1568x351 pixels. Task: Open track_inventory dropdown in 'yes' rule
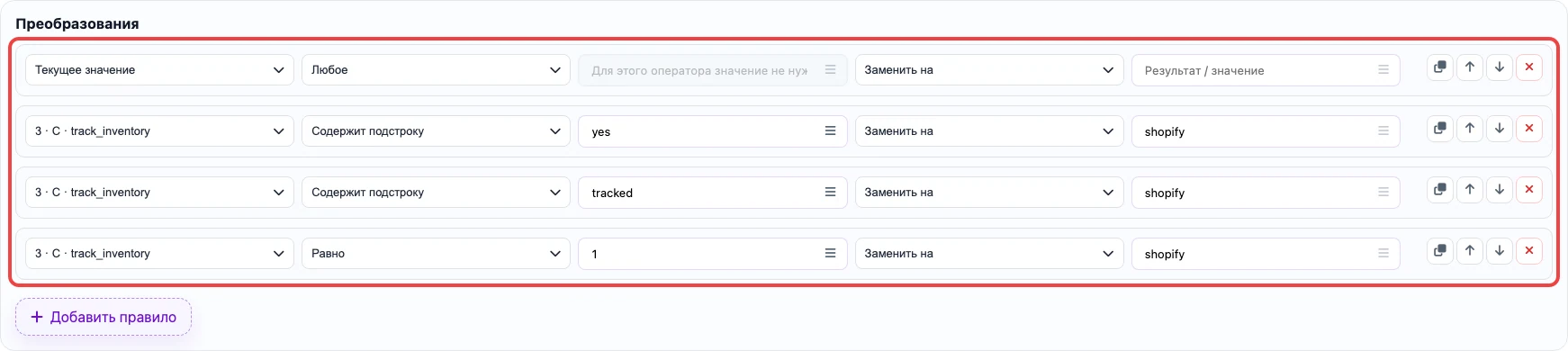(159, 131)
